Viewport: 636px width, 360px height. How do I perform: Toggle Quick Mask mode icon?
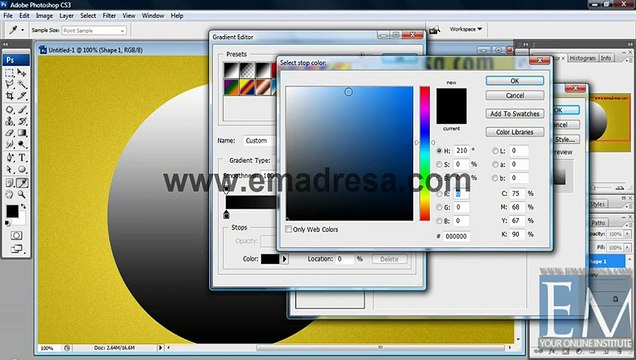[16, 236]
